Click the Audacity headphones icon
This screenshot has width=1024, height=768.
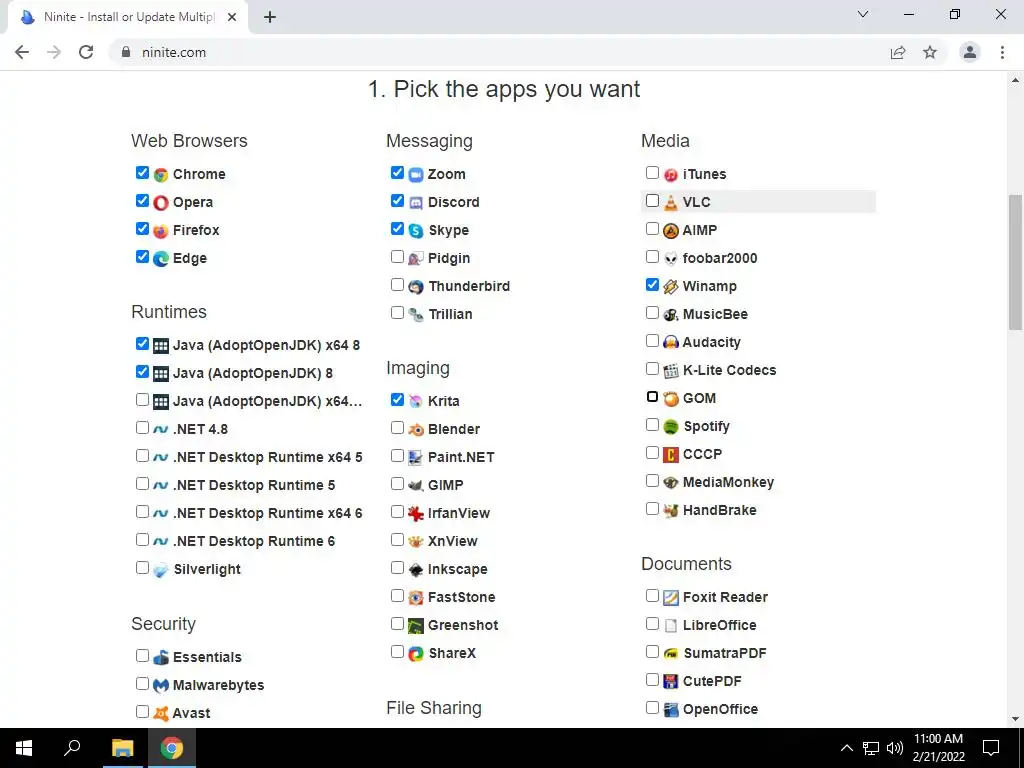click(671, 342)
